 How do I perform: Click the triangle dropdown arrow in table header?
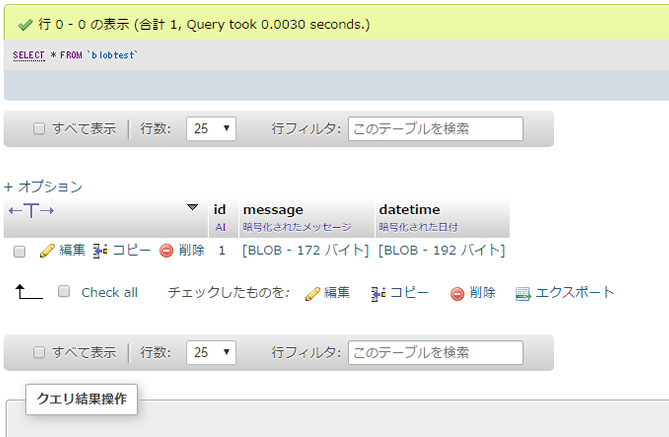click(x=192, y=207)
